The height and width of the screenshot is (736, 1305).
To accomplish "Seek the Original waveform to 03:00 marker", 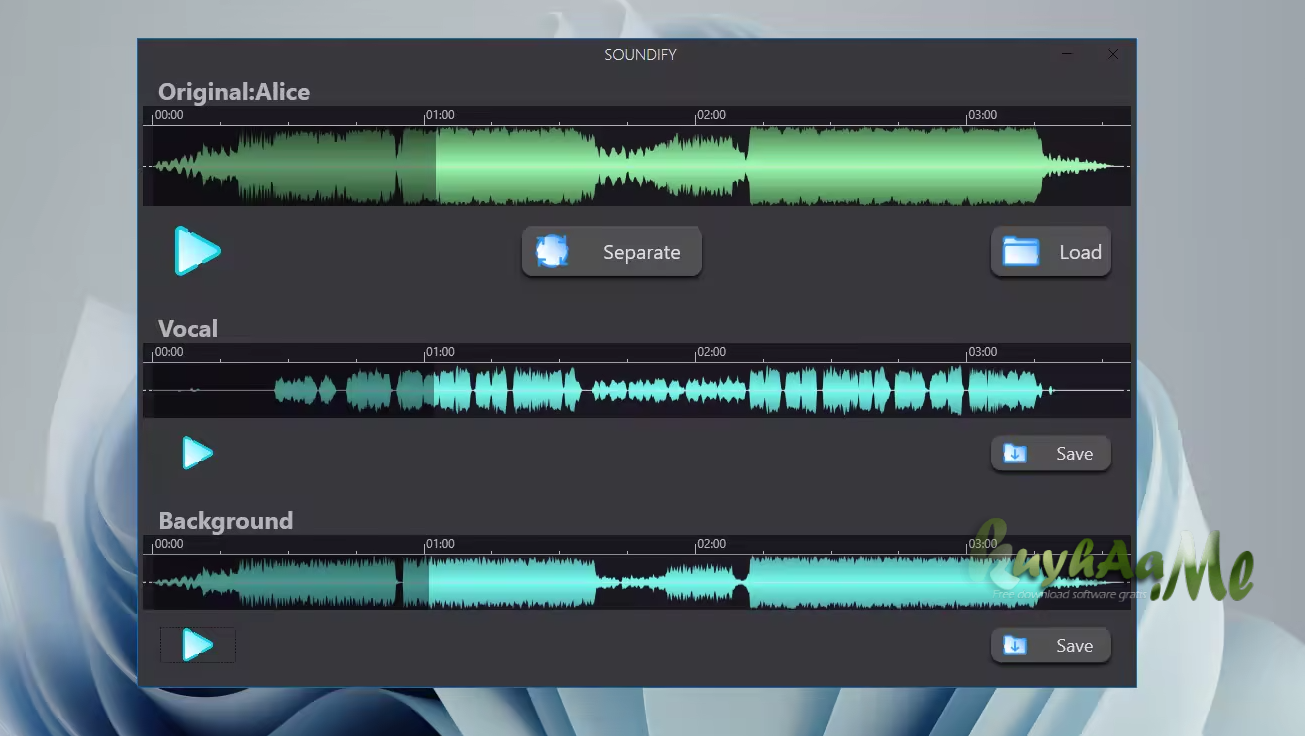I will tap(982, 115).
